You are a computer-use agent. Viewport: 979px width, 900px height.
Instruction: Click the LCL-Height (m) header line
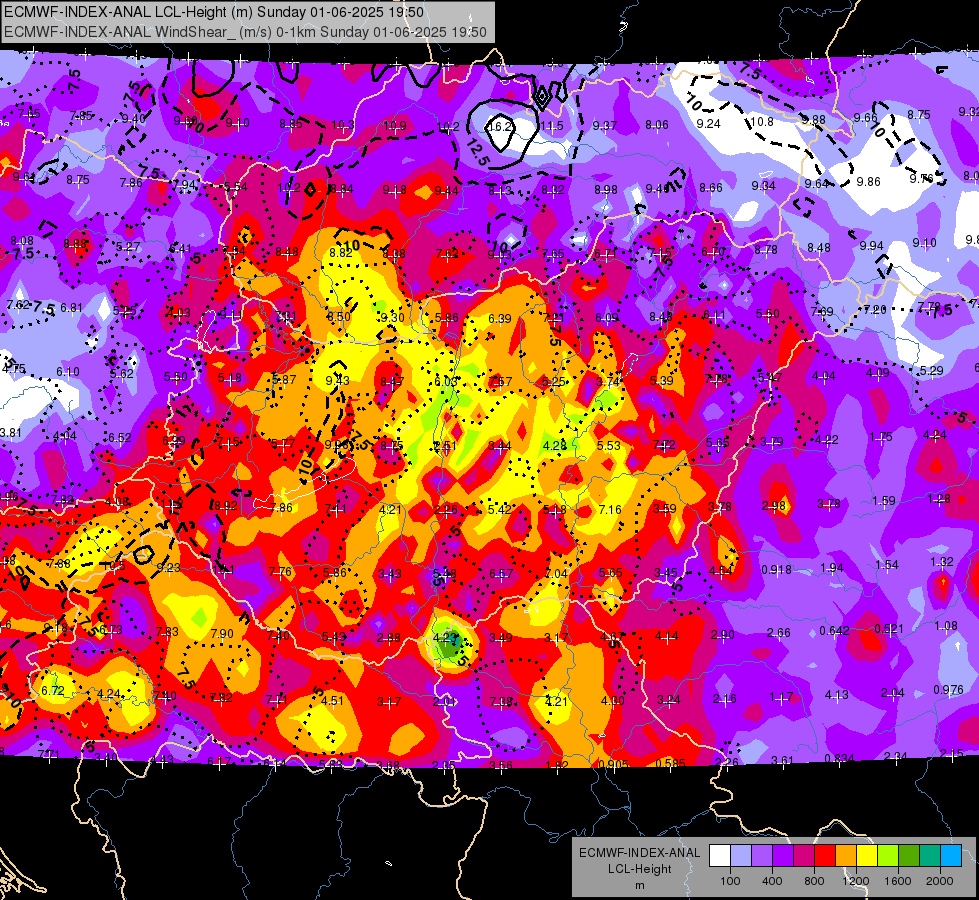tap(214, 12)
